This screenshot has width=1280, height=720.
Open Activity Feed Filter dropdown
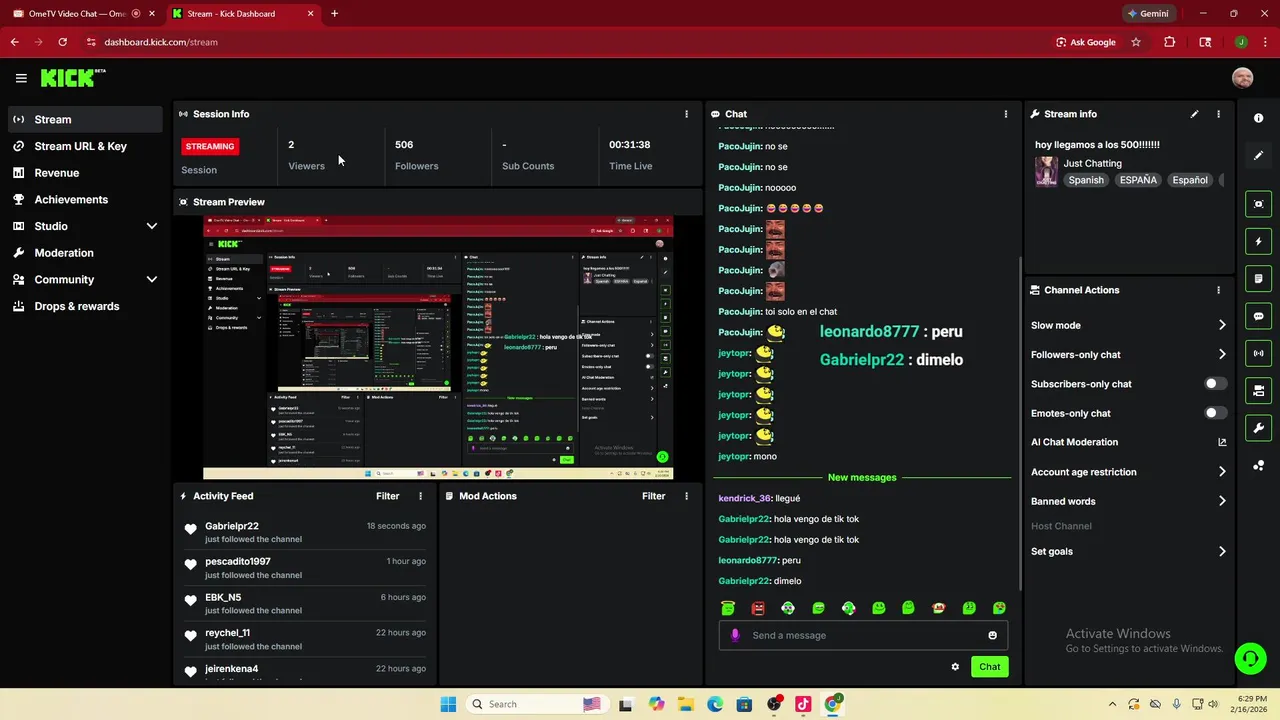pyautogui.click(x=388, y=496)
